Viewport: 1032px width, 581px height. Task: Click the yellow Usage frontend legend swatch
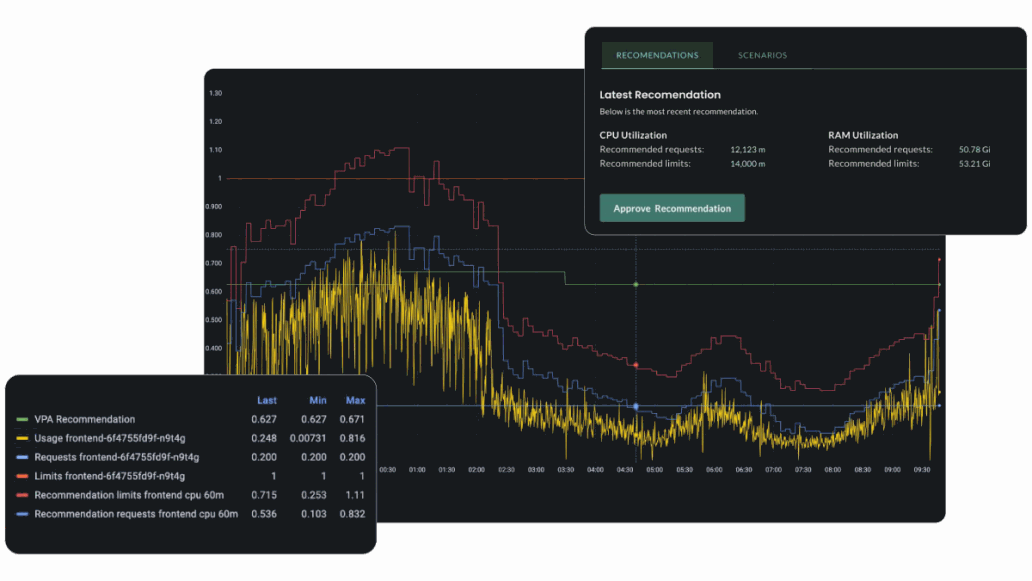pos(23,439)
